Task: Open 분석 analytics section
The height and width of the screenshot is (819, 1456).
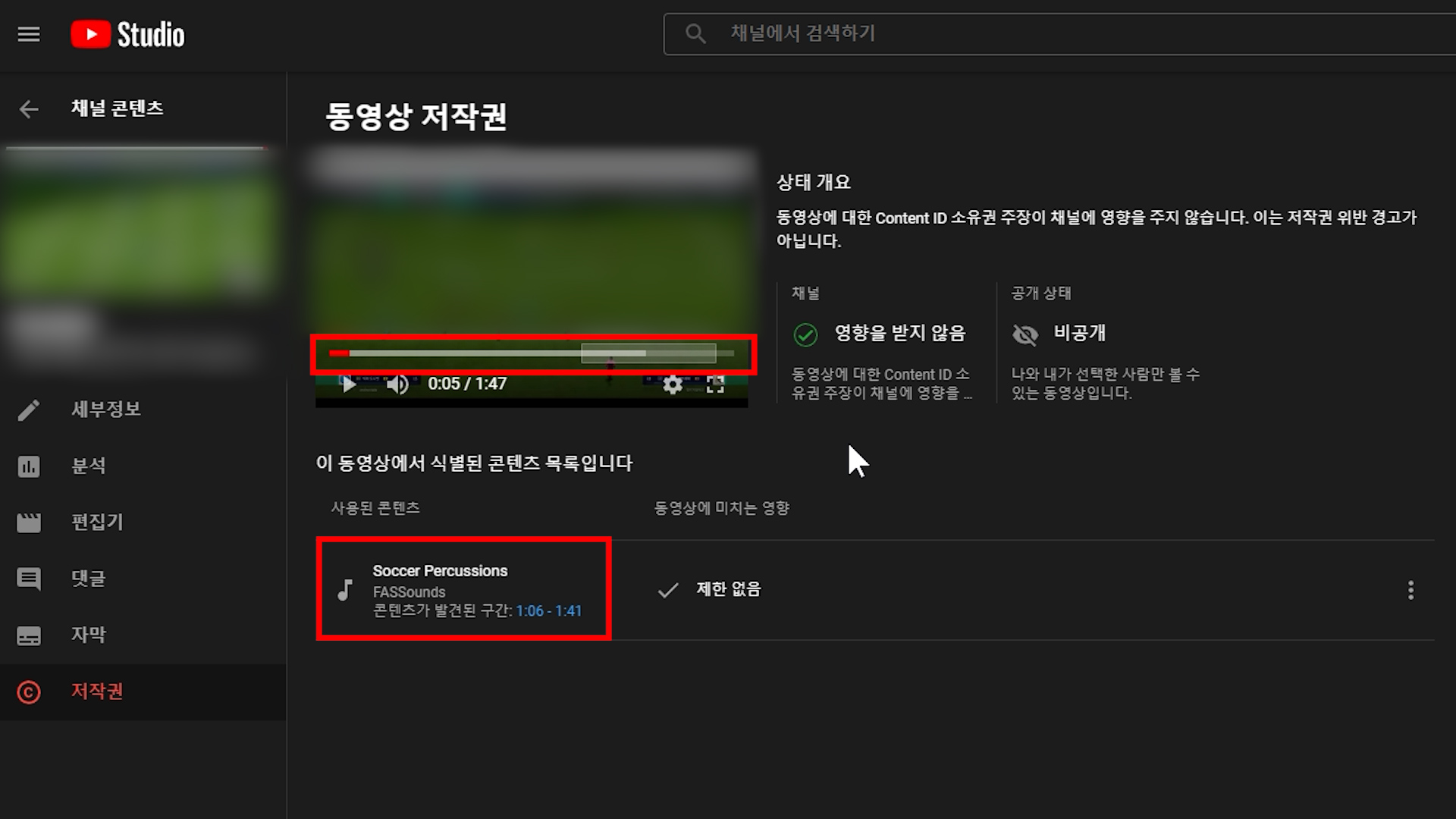Action: click(89, 466)
